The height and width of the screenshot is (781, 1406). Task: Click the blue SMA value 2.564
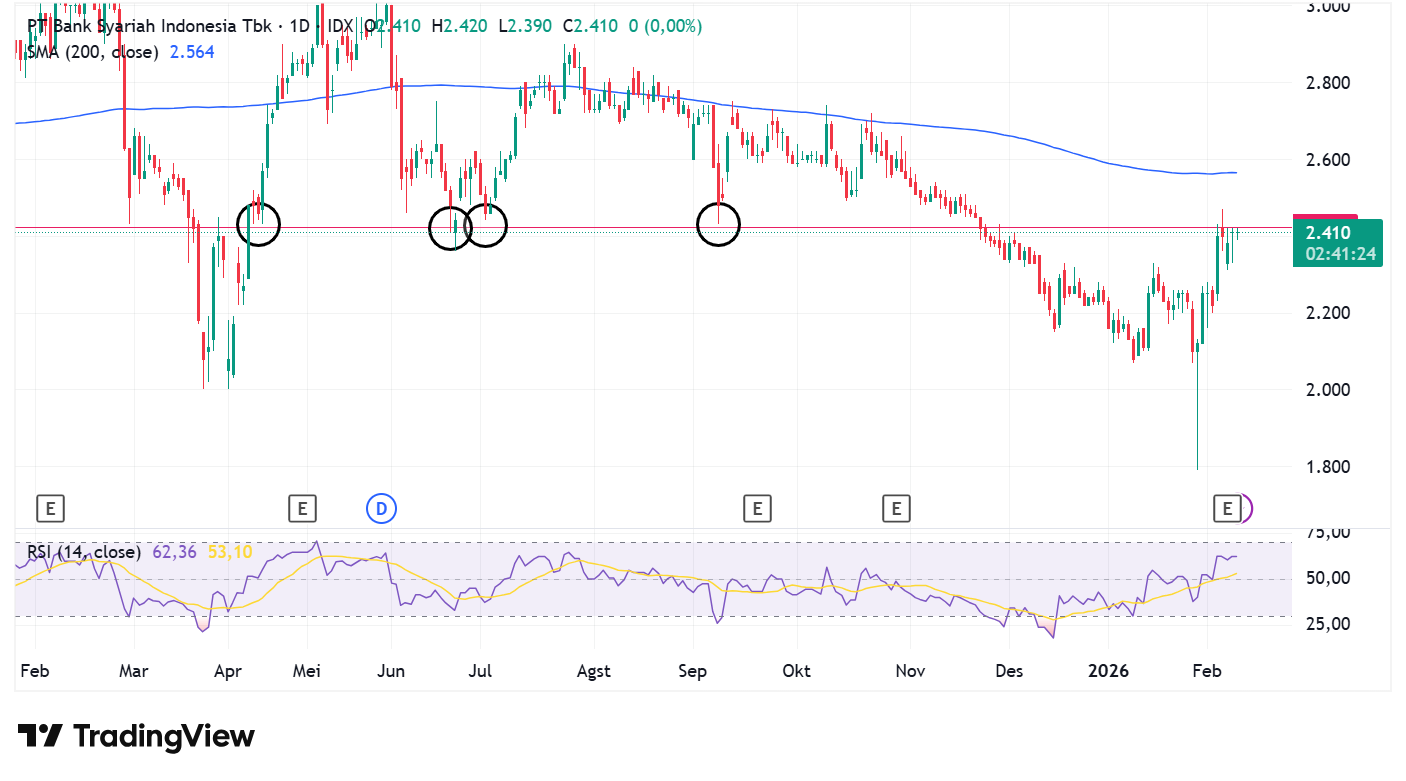192,52
